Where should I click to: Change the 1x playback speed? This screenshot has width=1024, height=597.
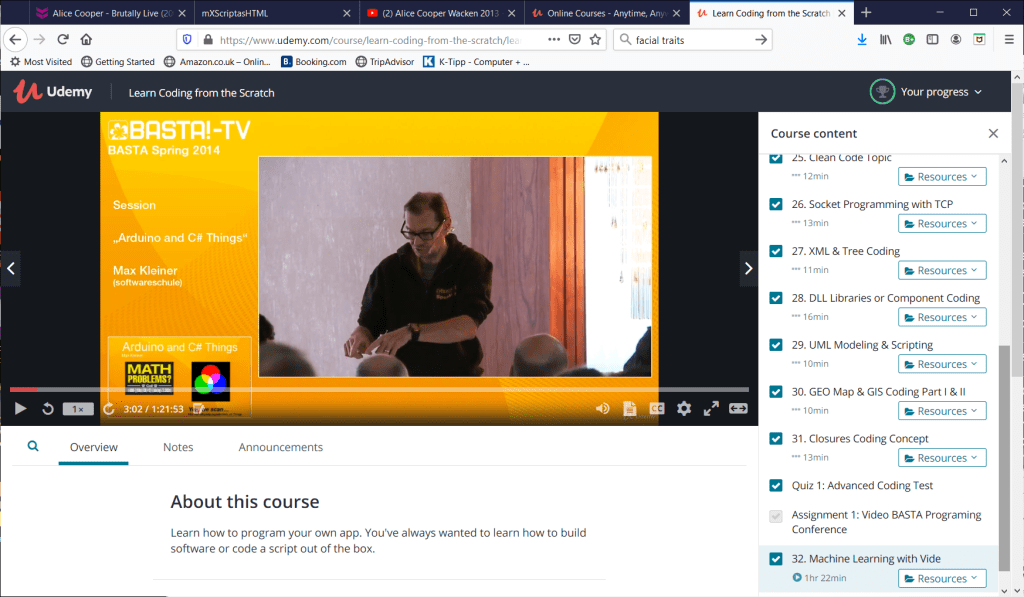click(78, 408)
